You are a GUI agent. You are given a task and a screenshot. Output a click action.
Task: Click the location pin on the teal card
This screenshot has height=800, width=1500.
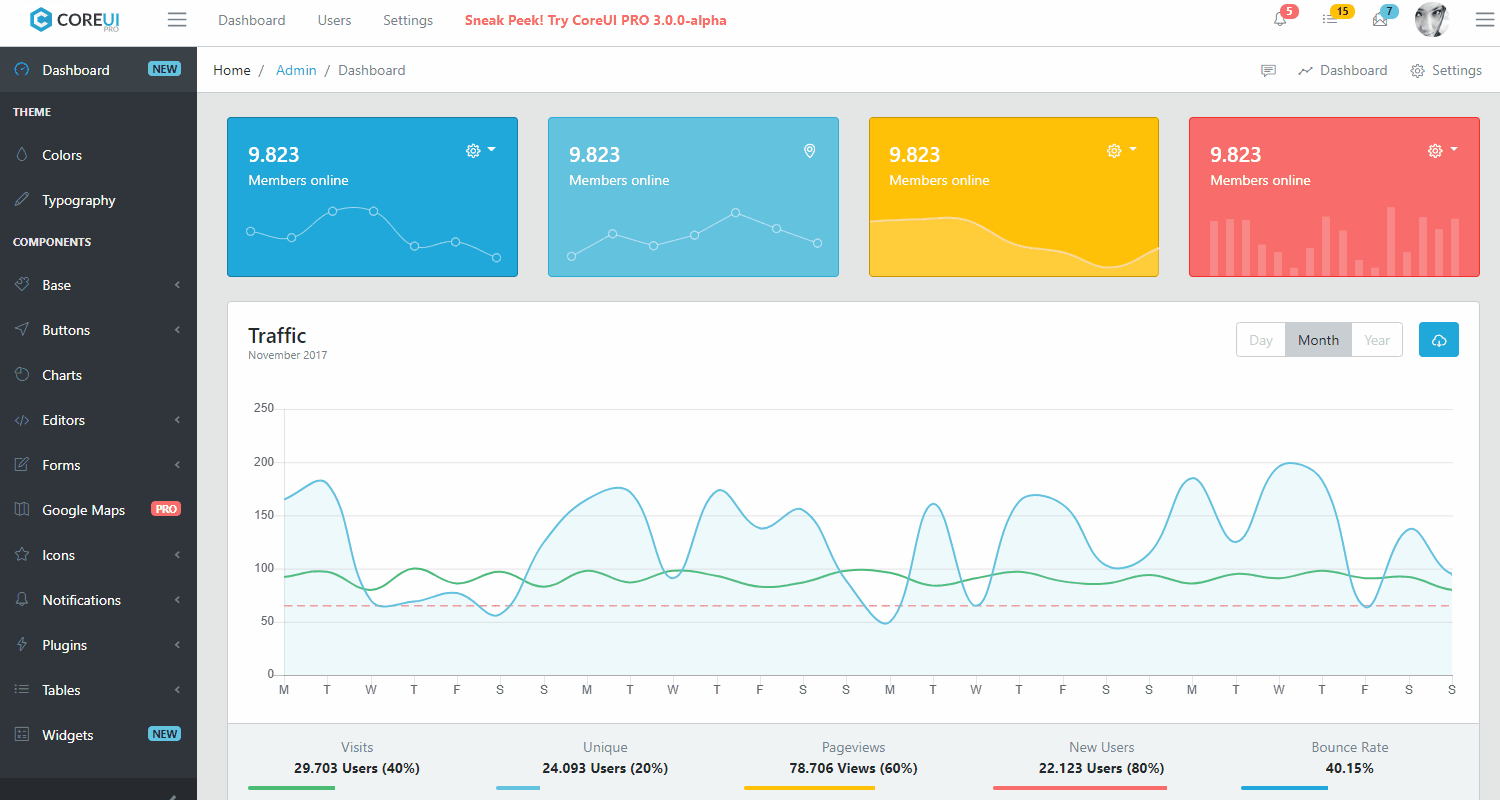[x=809, y=151]
